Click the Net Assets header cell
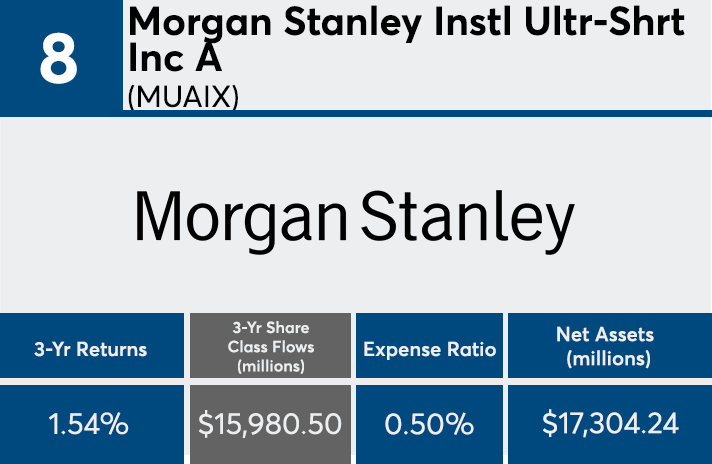This screenshot has width=712, height=464. click(x=609, y=347)
